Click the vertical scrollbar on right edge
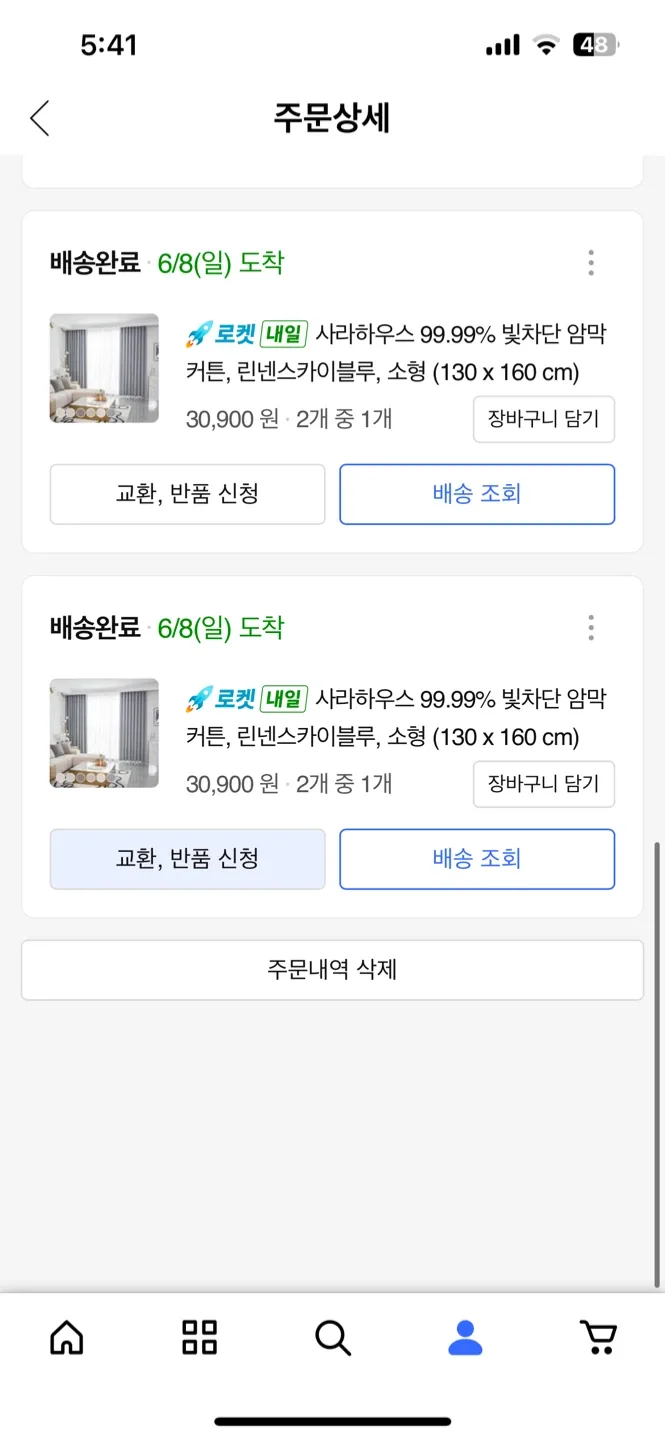Image resolution: width=665 pixels, height=1440 pixels. tap(657, 1060)
